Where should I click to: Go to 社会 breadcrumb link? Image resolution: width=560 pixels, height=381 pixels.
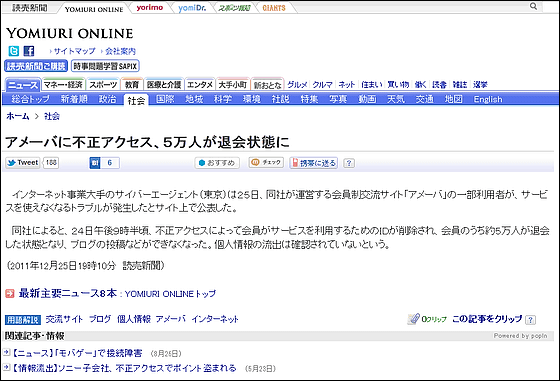pos(52,116)
